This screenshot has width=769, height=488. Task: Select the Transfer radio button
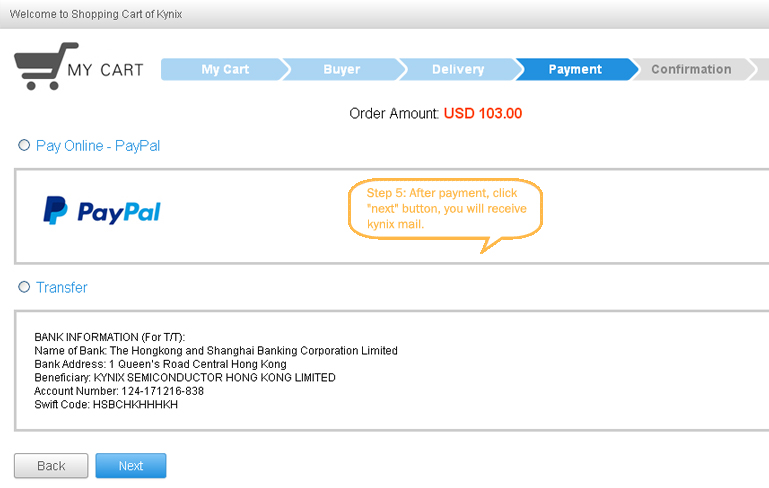(x=24, y=288)
